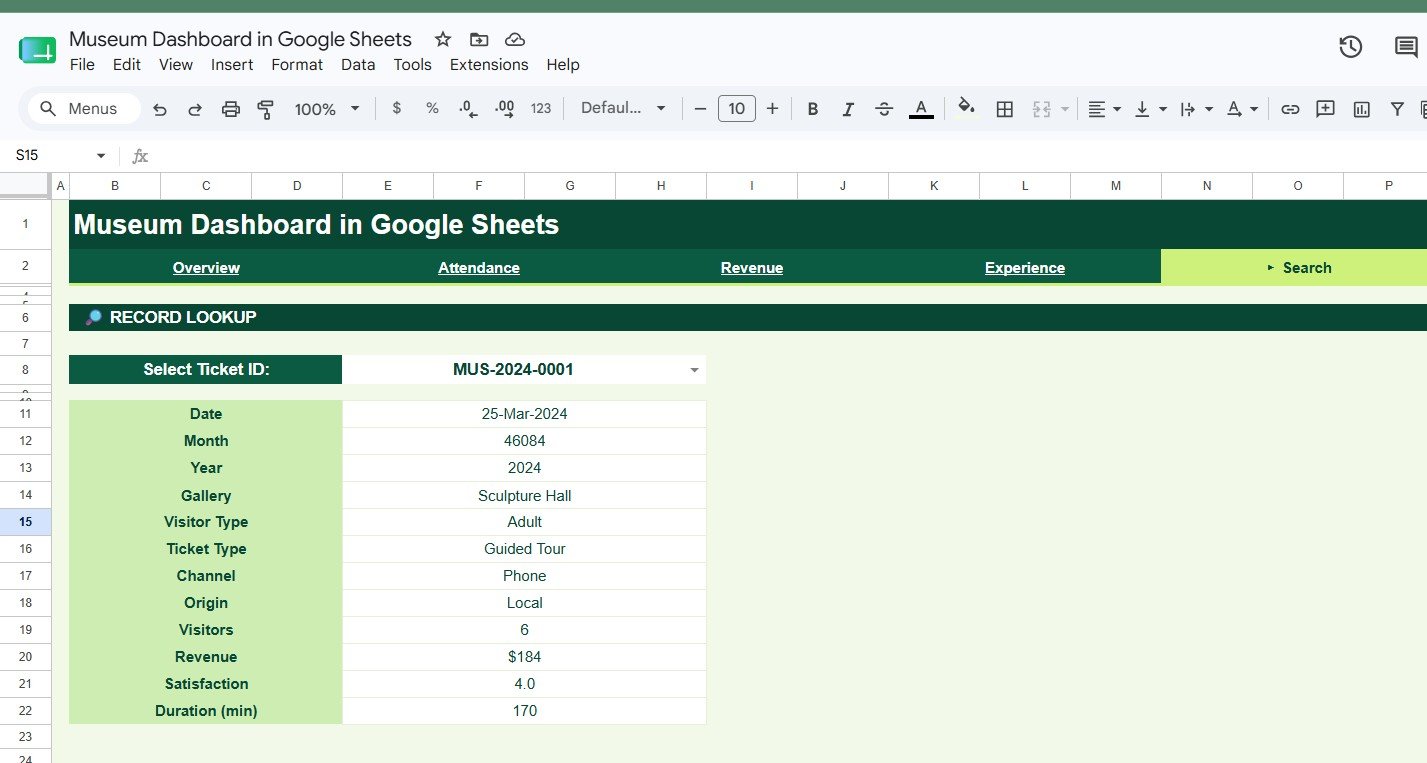
Task: Open the zoom 100% dropdown
Action: [x=327, y=109]
